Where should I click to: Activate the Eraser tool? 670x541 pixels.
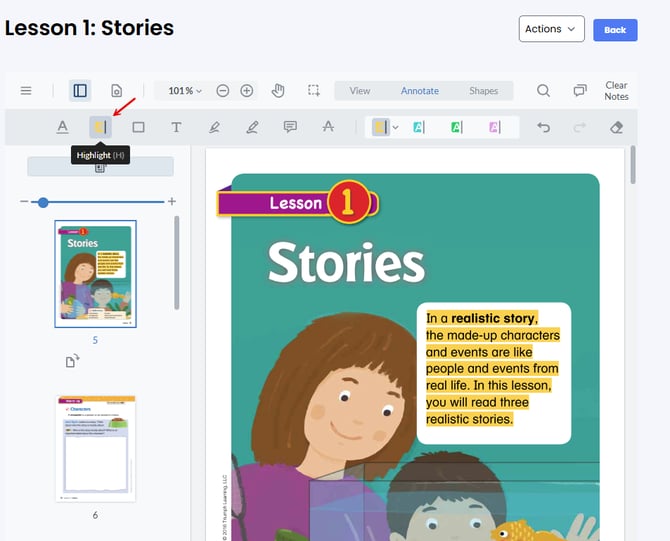tap(616, 127)
